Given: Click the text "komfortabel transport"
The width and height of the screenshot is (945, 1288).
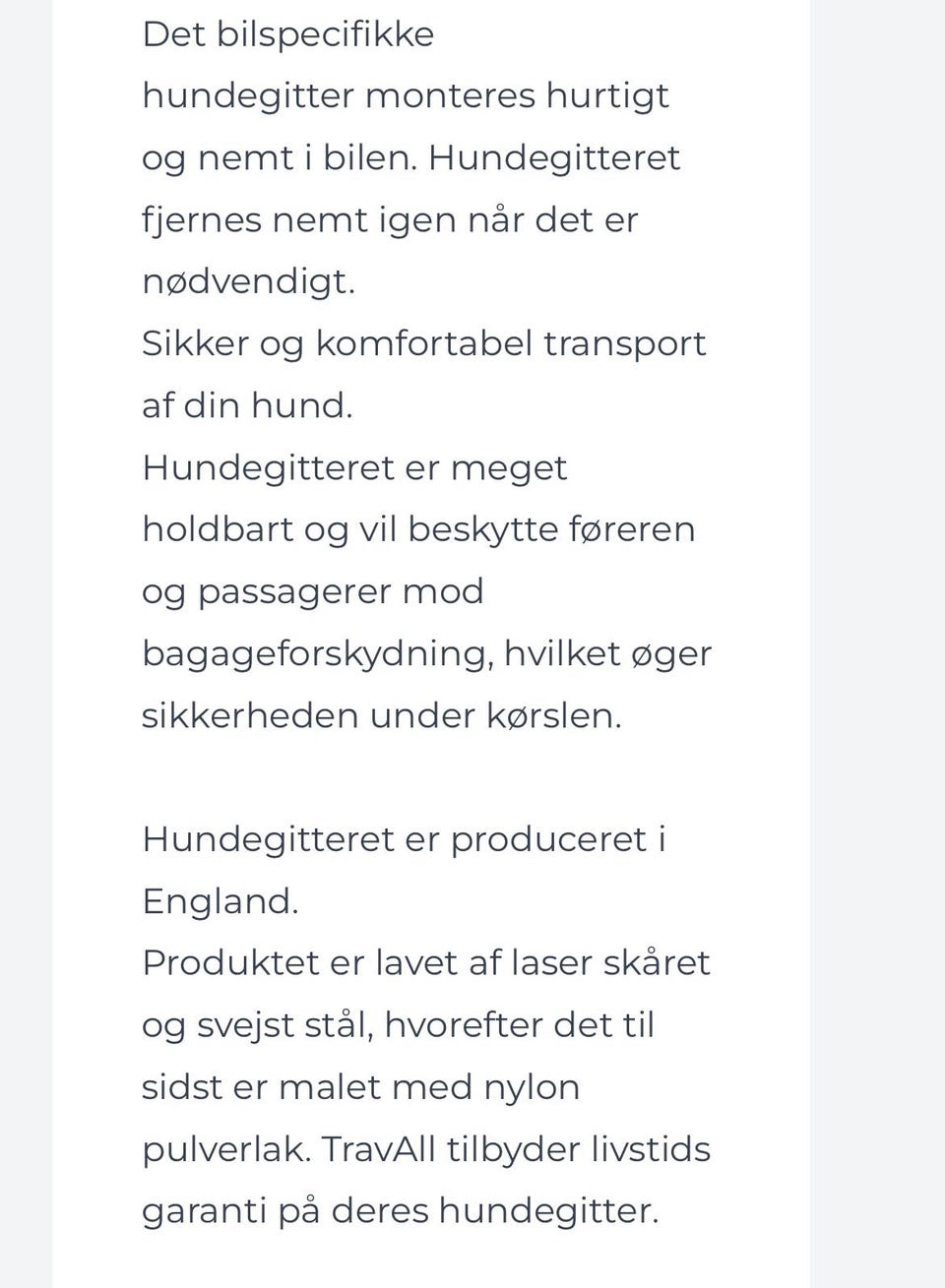Looking at the screenshot, I should point(510,343).
